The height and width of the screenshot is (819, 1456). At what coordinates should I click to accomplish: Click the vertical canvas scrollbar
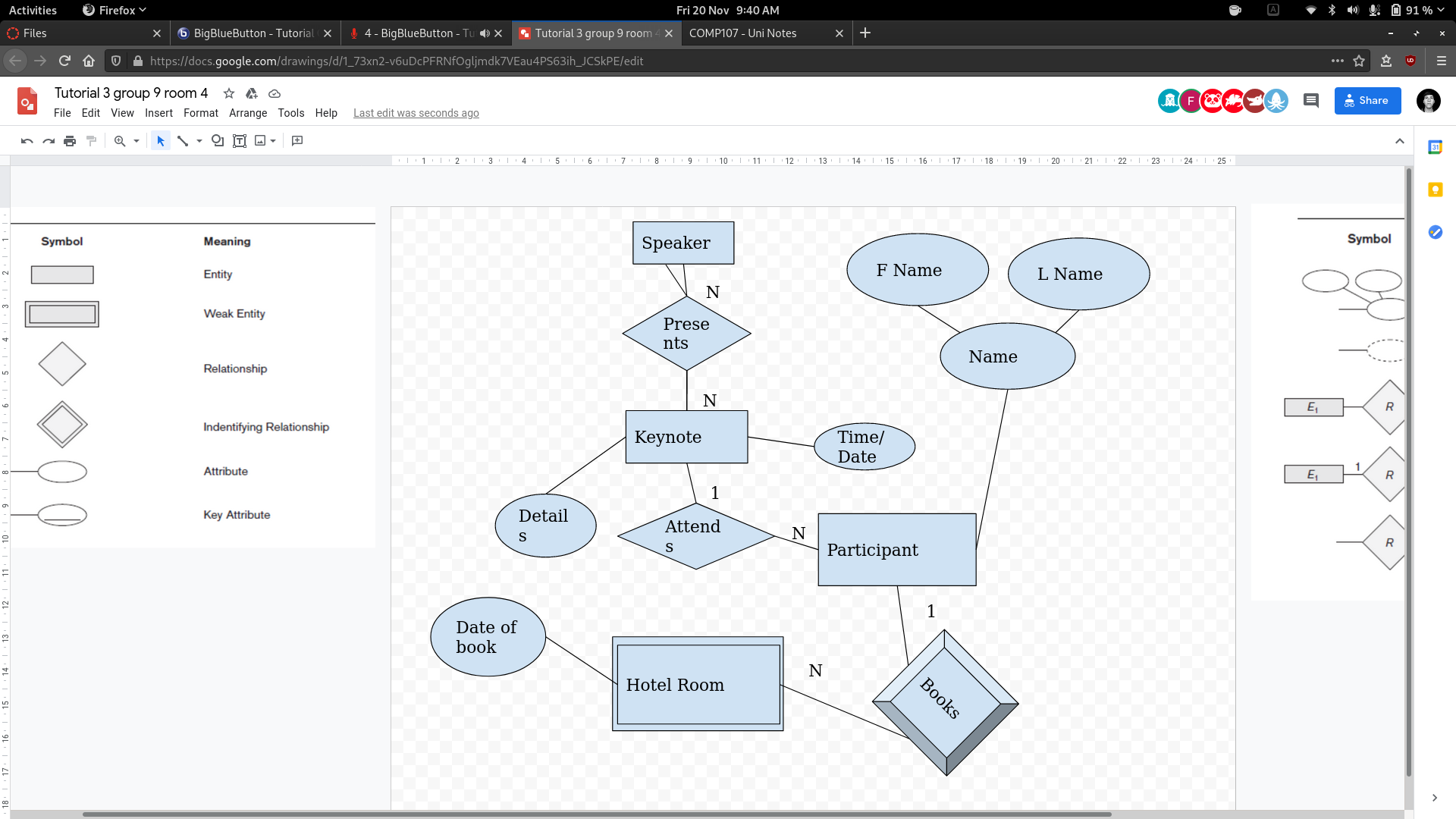(x=1408, y=473)
